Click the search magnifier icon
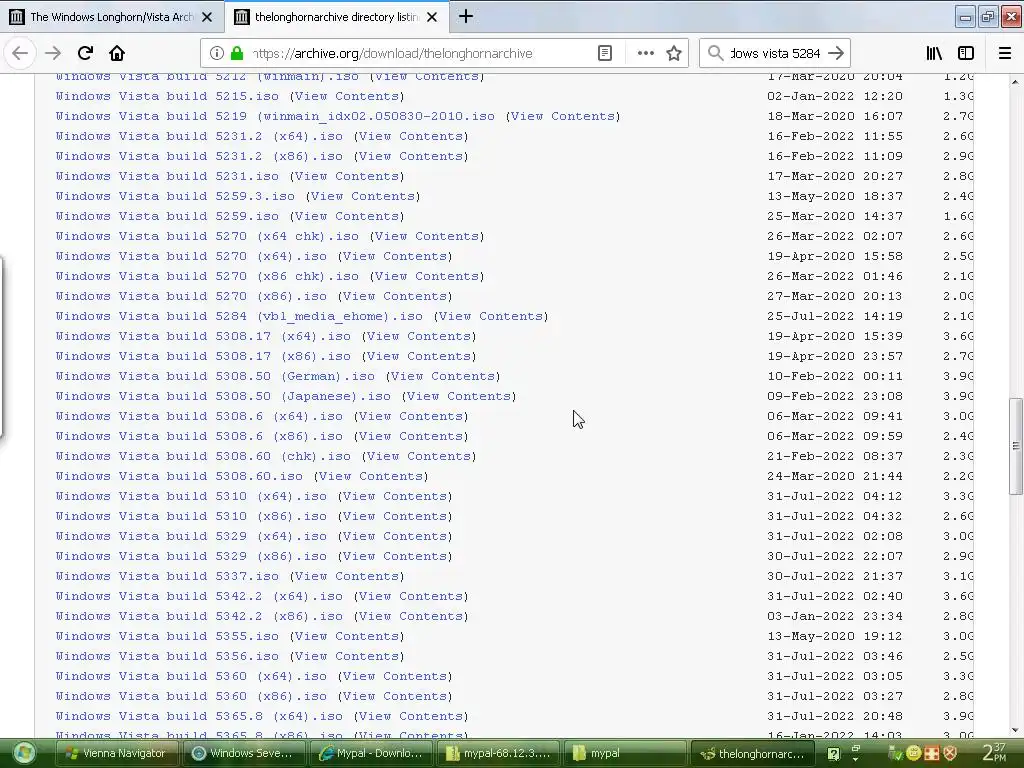Viewport: 1024px width, 768px height. coord(716,54)
